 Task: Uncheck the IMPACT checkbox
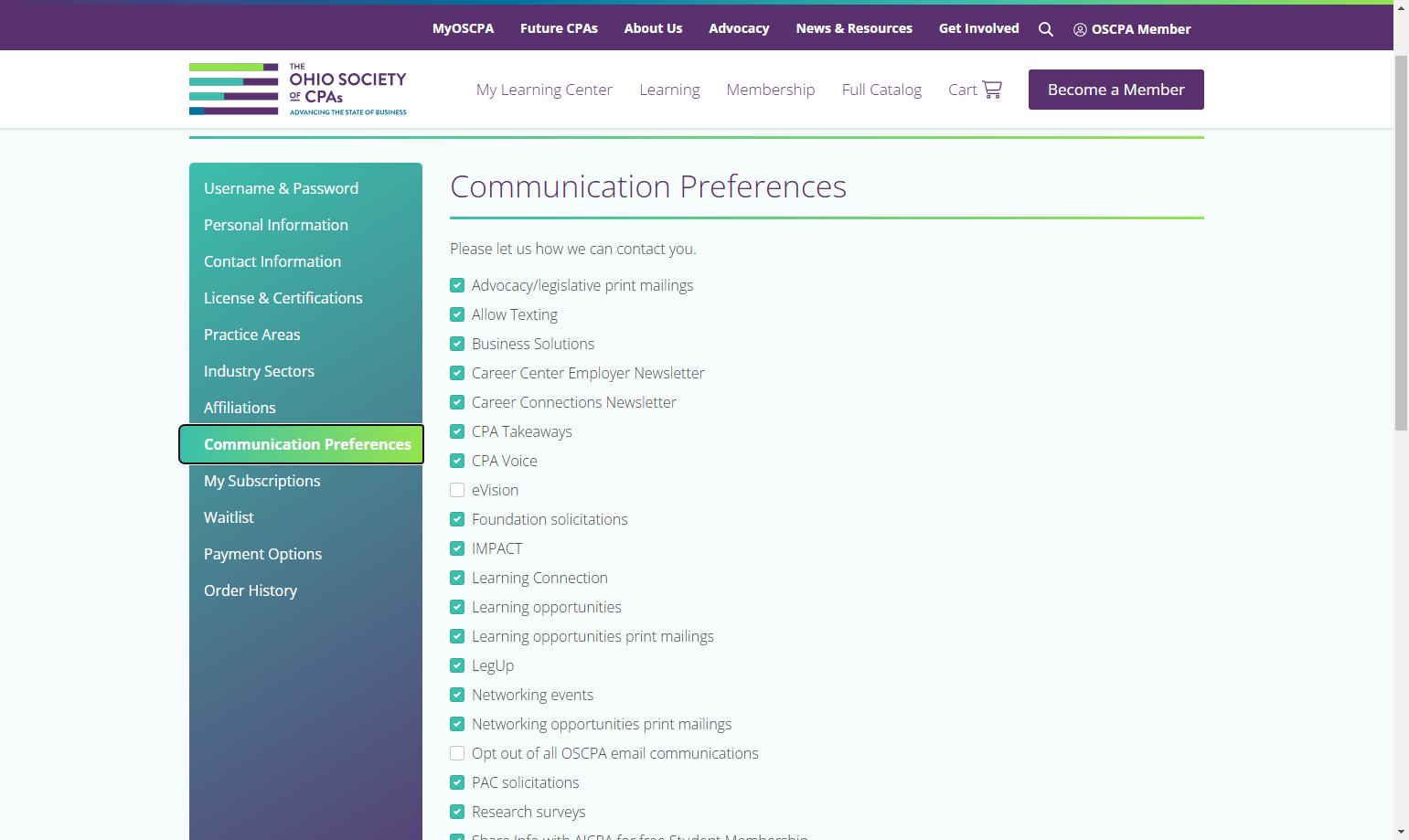[x=457, y=548]
